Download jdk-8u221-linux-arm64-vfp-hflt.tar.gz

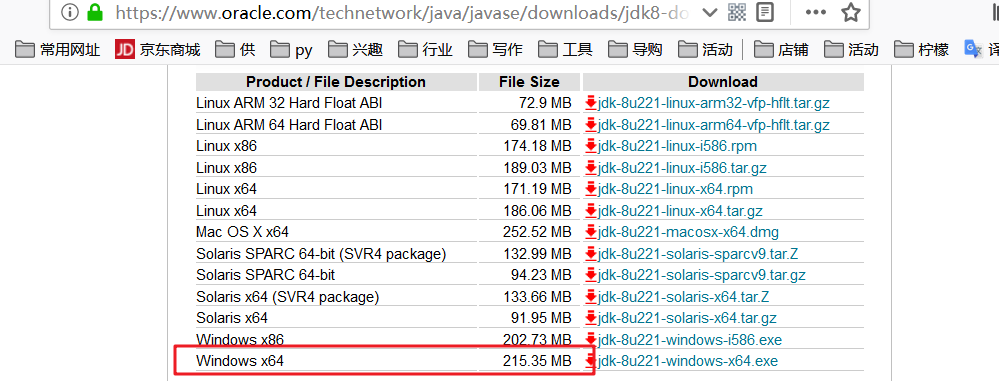click(714, 124)
